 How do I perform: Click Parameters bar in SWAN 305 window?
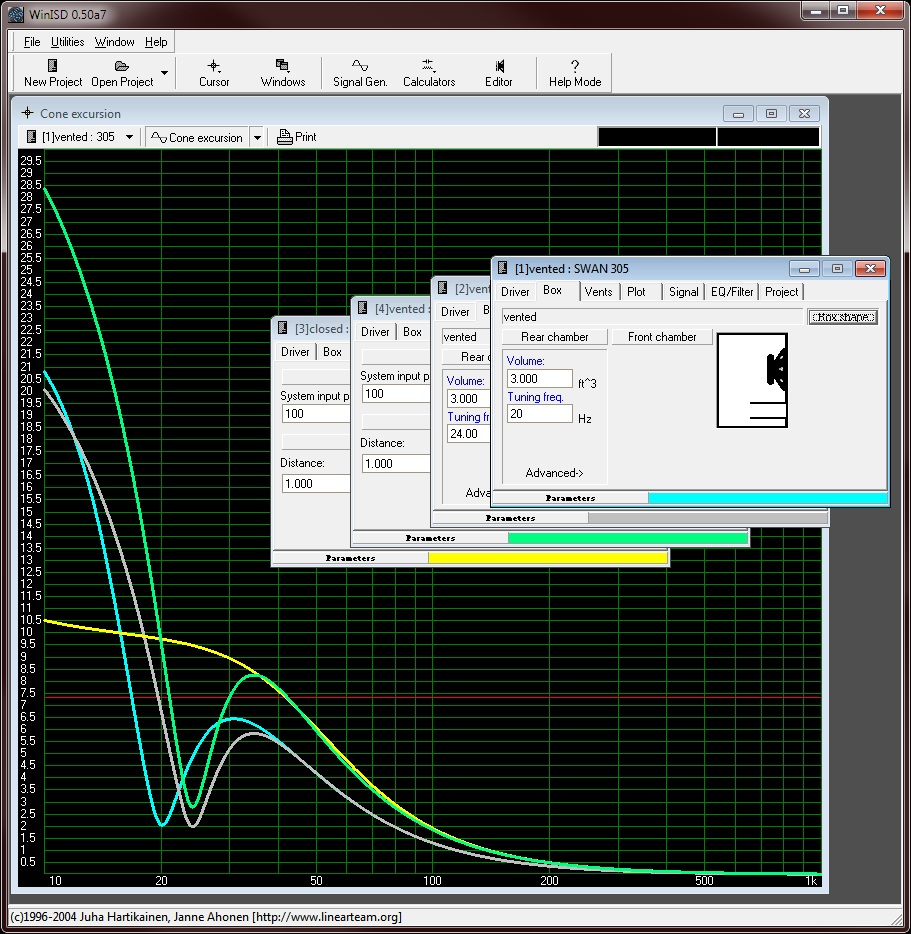click(x=570, y=498)
